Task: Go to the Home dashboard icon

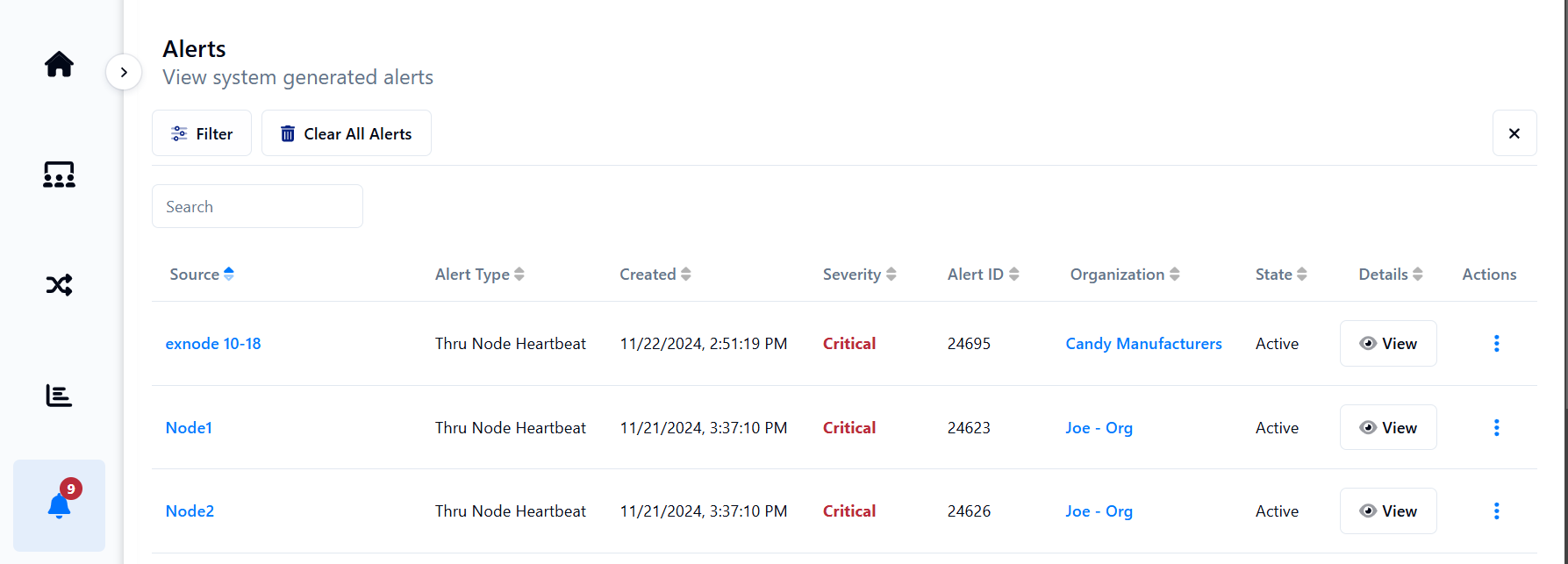Action: (x=59, y=64)
